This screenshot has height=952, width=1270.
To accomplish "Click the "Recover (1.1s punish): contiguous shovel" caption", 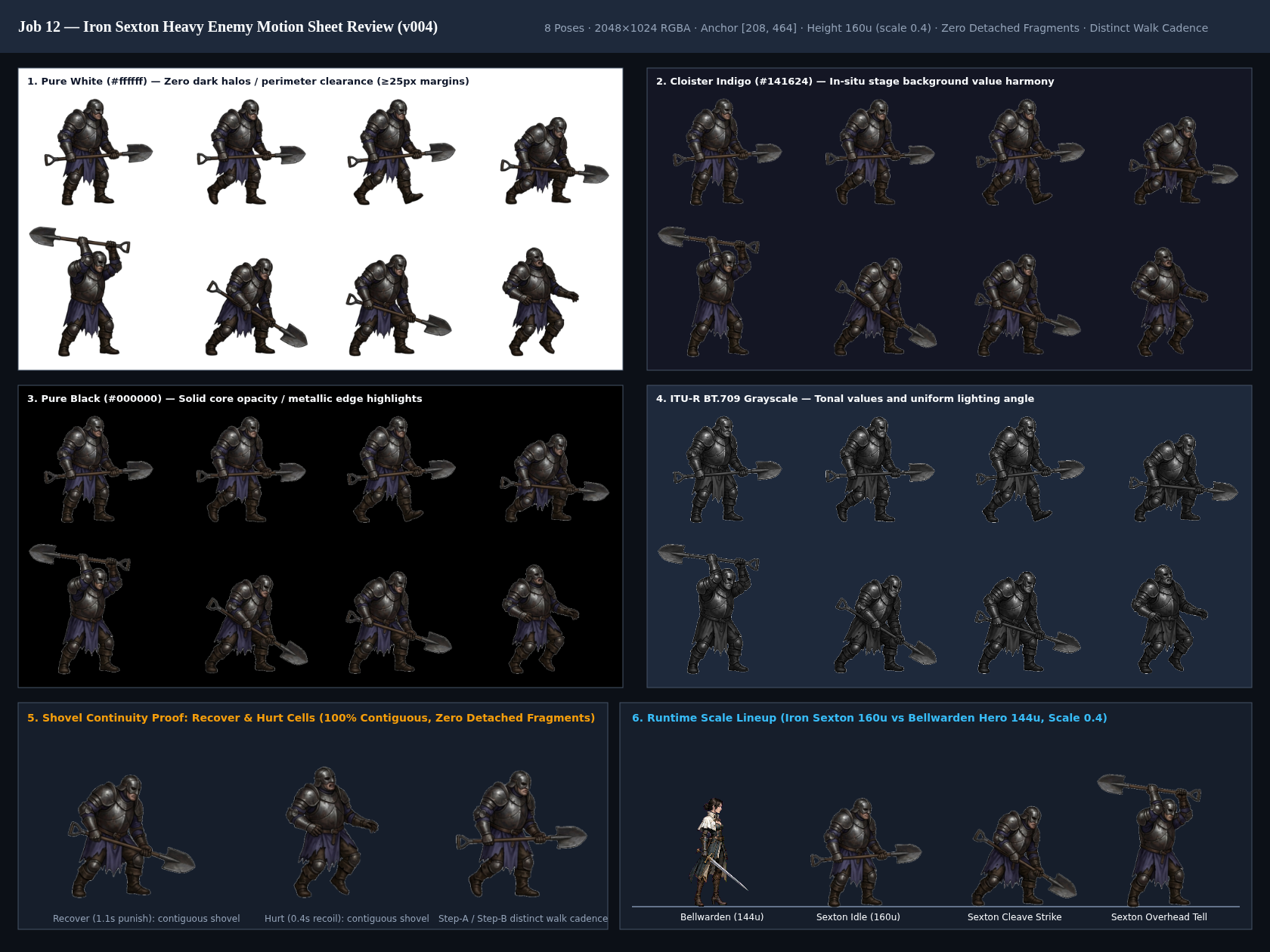I will tap(147, 919).
